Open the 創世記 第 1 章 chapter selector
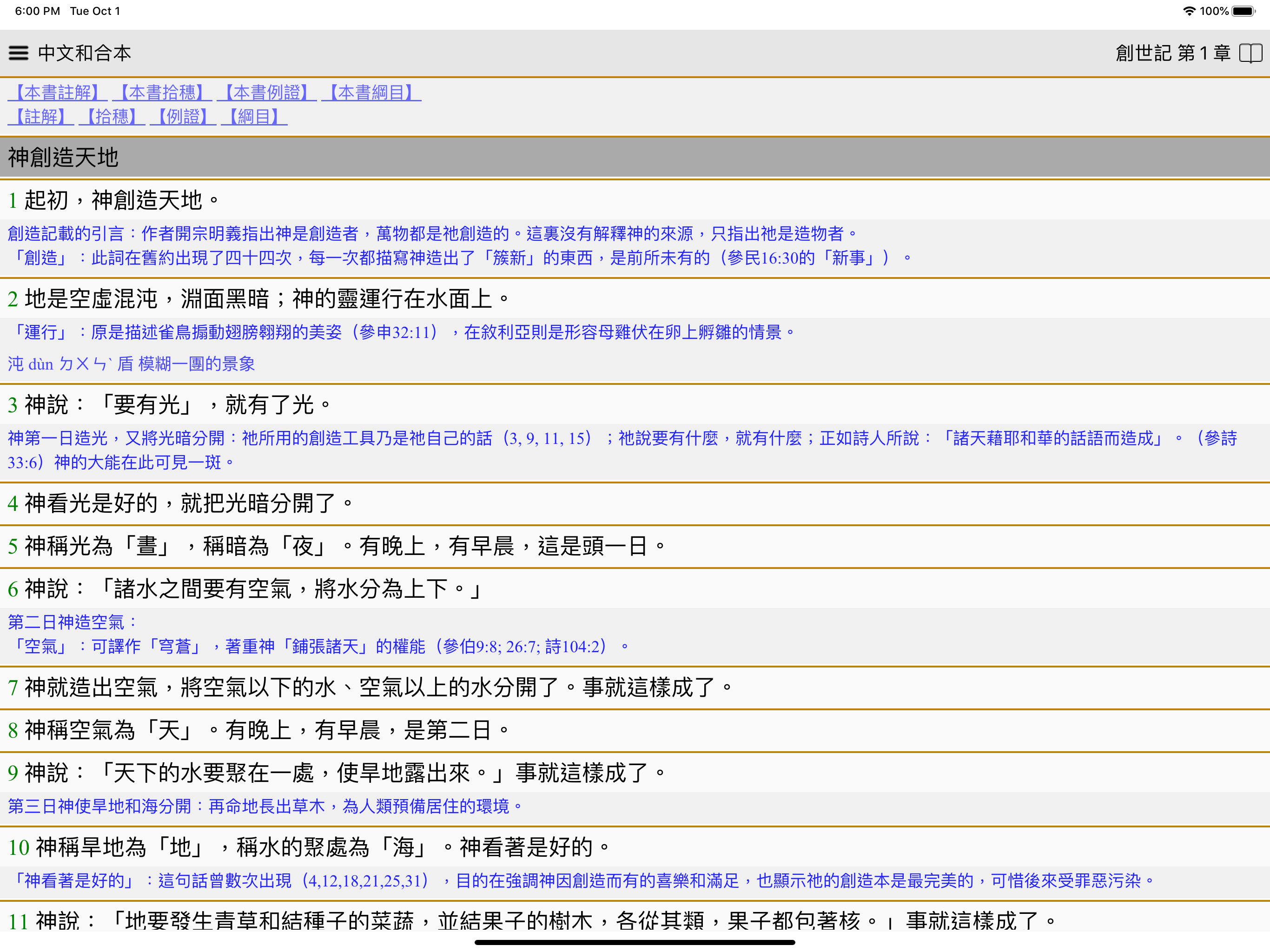This screenshot has width=1270, height=952. point(1172,53)
